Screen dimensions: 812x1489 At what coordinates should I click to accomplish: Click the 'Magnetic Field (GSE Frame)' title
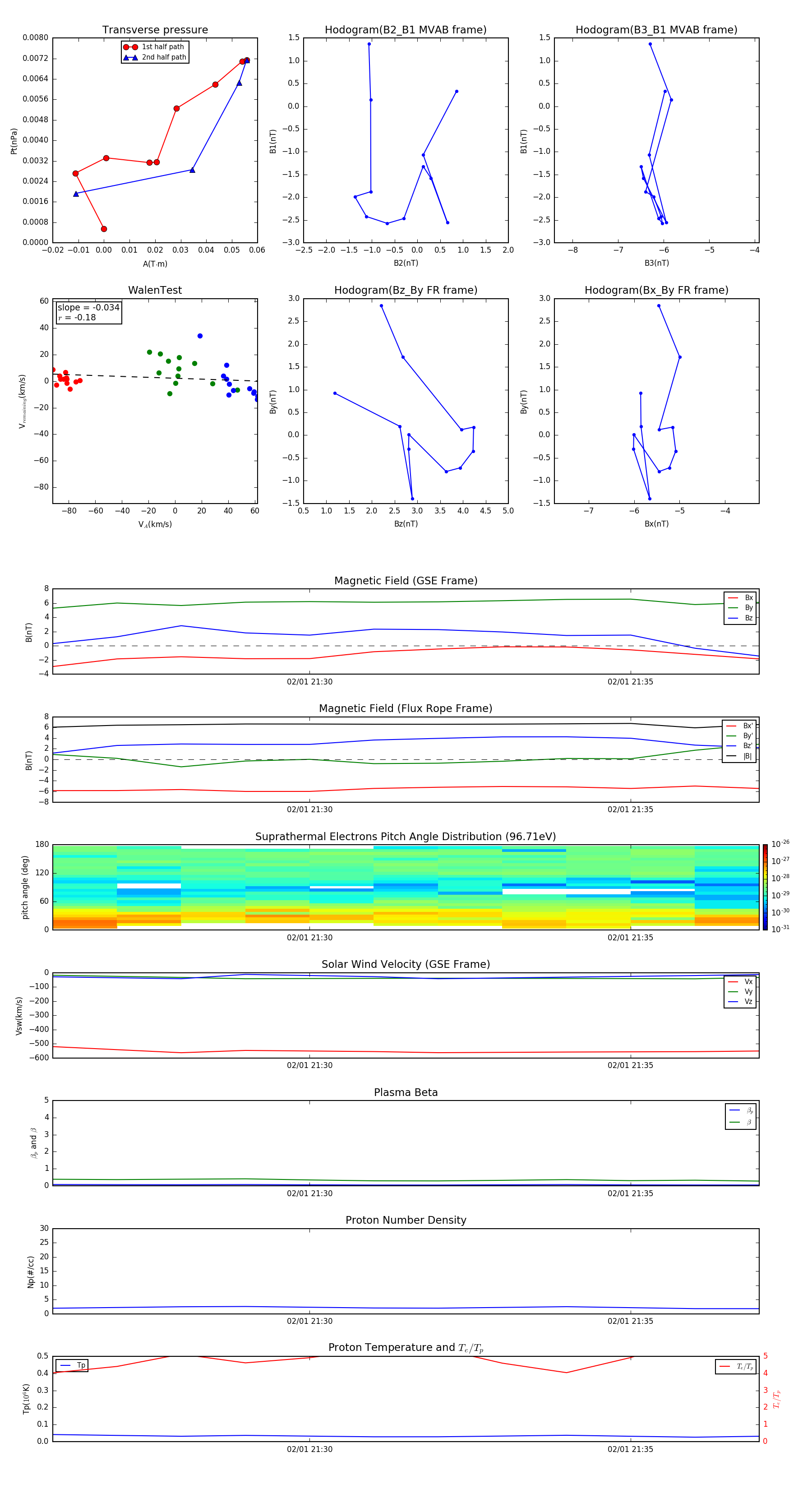[x=406, y=581]
